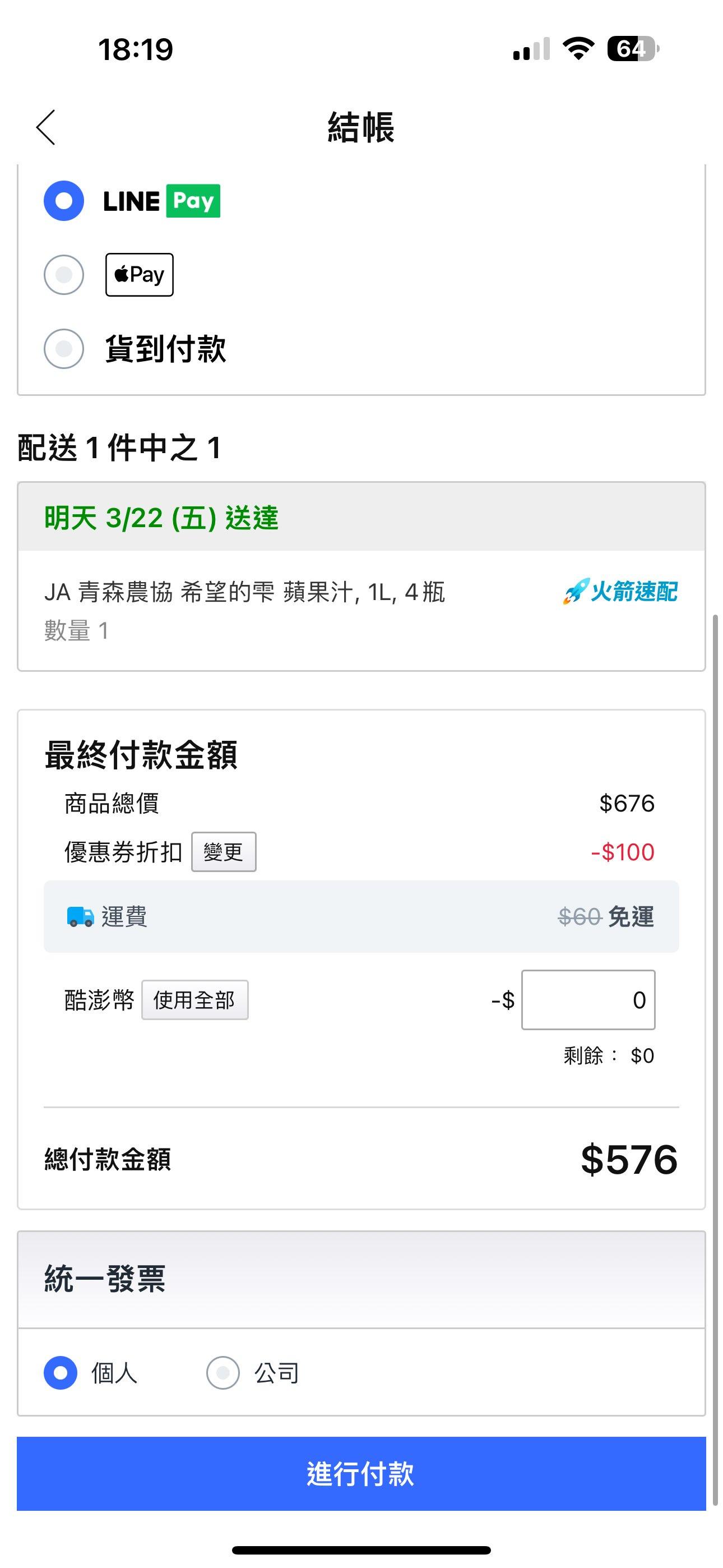Tap the 明天 3/22 delivery date header
The image size is (723, 1568).
[161, 518]
